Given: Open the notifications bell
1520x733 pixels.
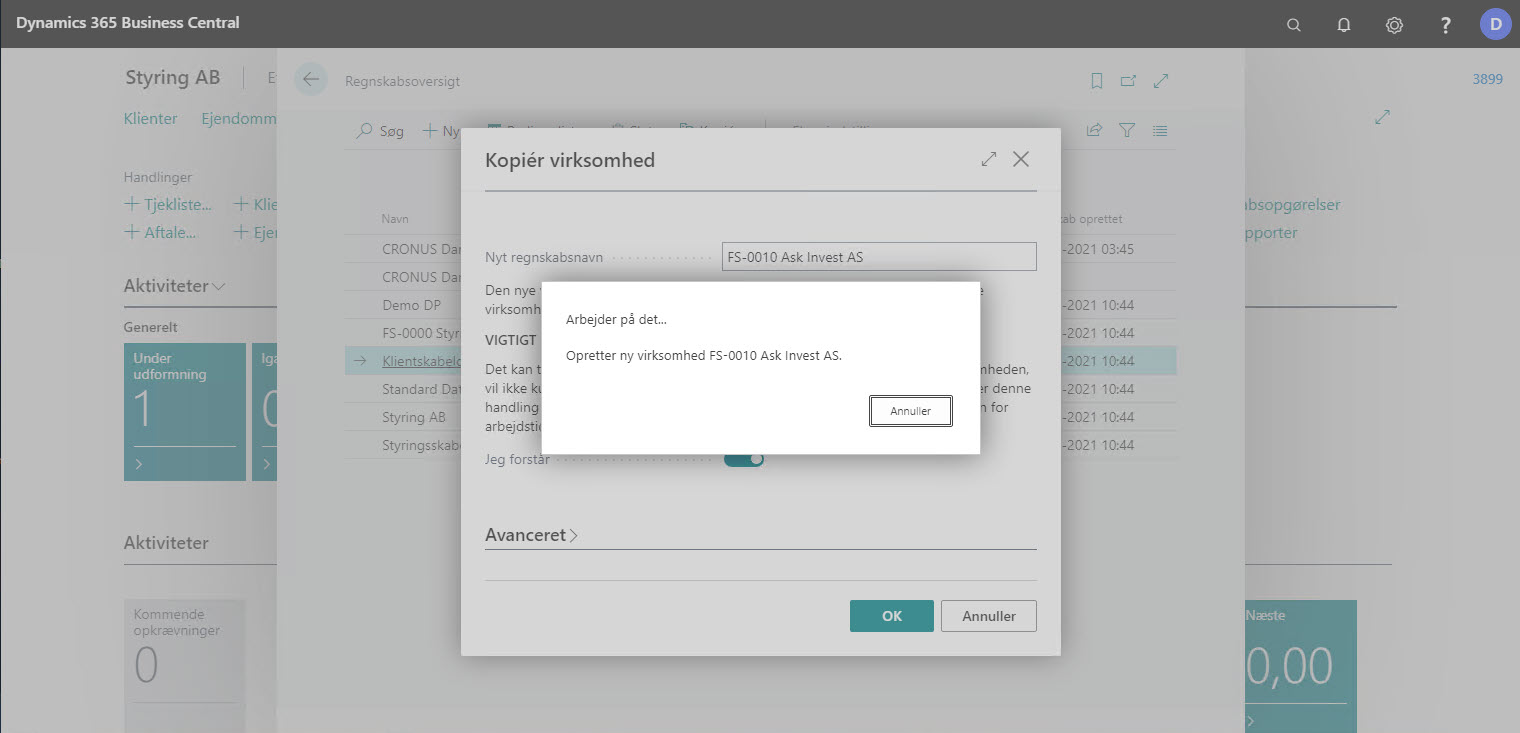Looking at the screenshot, I should click(1344, 25).
